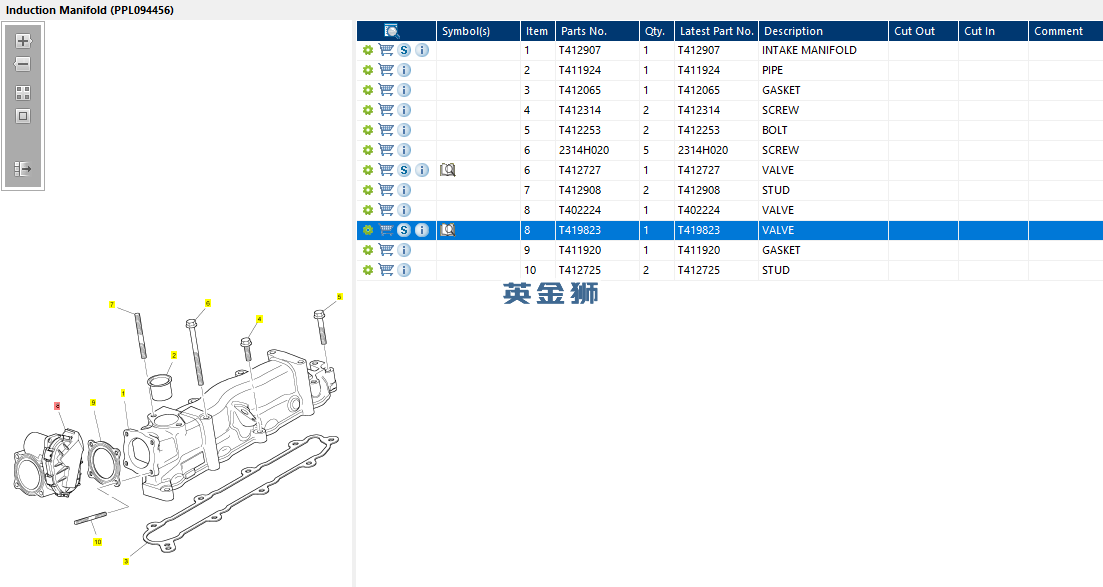The width and height of the screenshot is (1103, 587).
Task: Sort by the Parts No. column header
Action: point(597,31)
